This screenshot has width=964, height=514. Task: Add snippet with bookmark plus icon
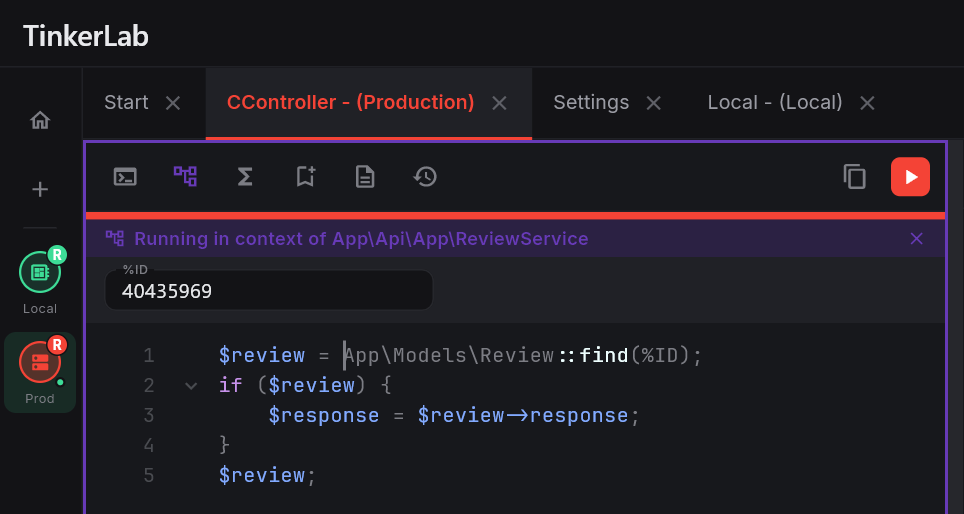tap(306, 176)
